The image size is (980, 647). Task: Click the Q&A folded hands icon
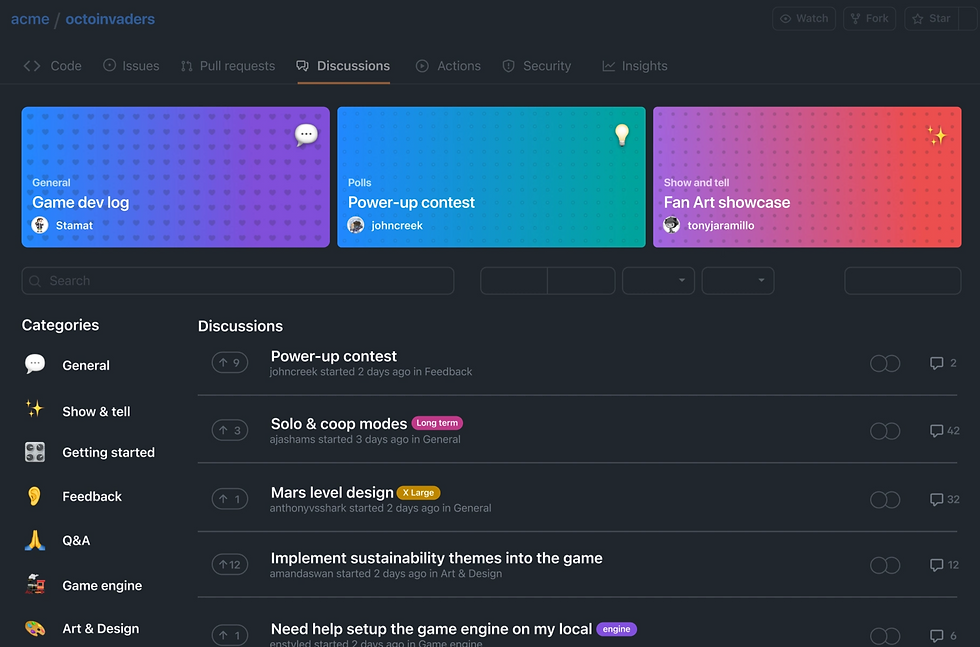click(x=35, y=539)
